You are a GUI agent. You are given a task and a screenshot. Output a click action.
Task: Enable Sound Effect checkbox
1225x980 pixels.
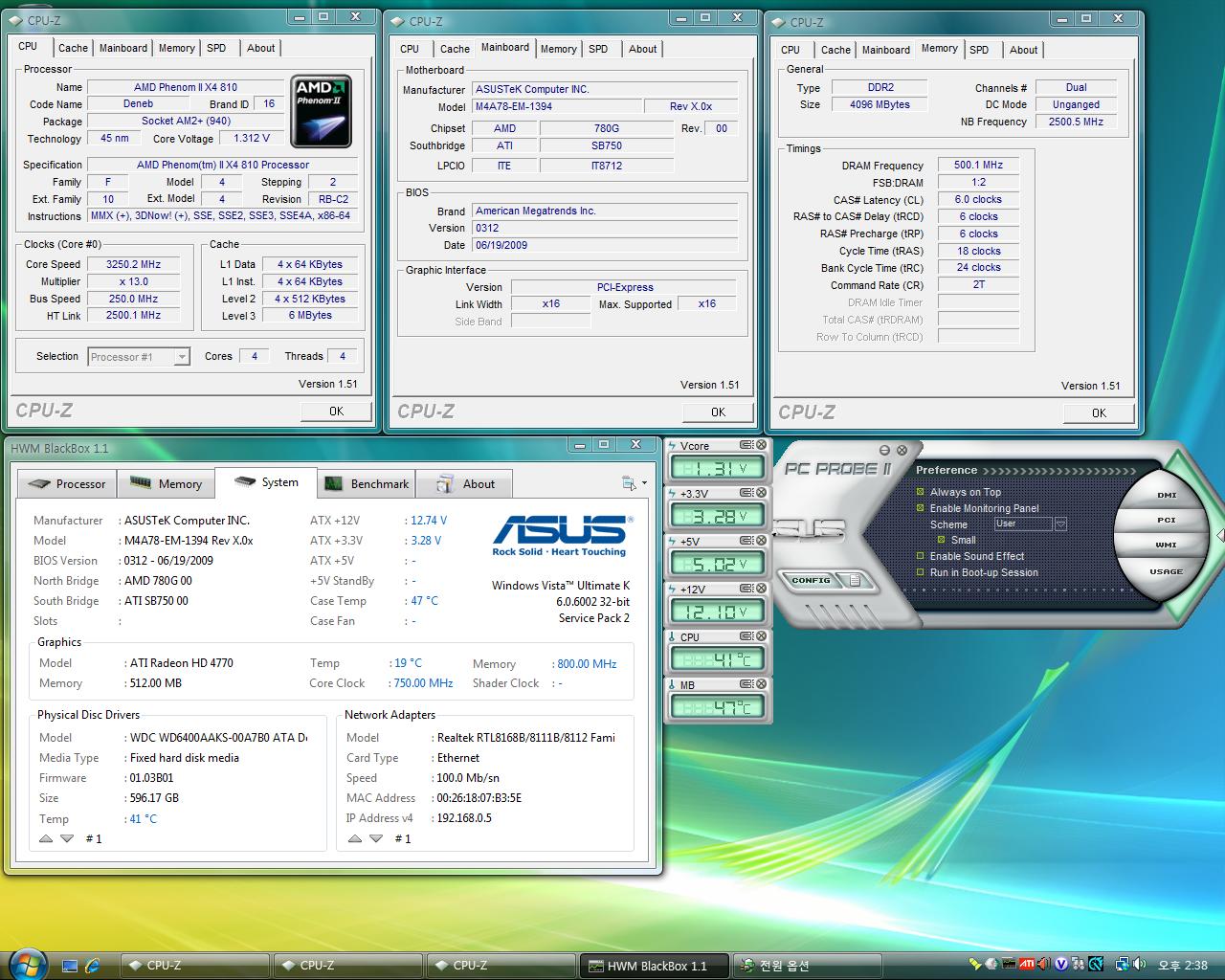(x=921, y=556)
